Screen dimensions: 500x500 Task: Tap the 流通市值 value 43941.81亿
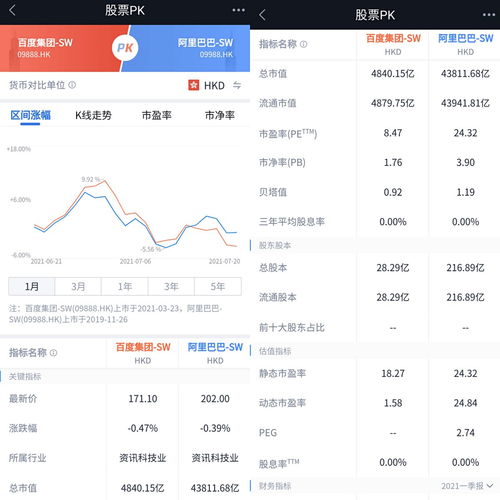coord(465,103)
